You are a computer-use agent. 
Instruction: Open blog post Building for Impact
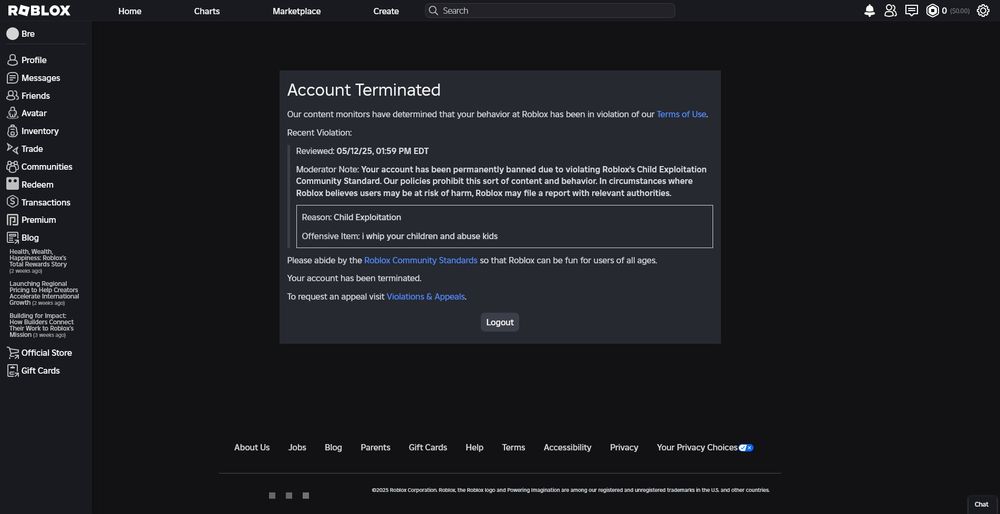[x=41, y=325]
